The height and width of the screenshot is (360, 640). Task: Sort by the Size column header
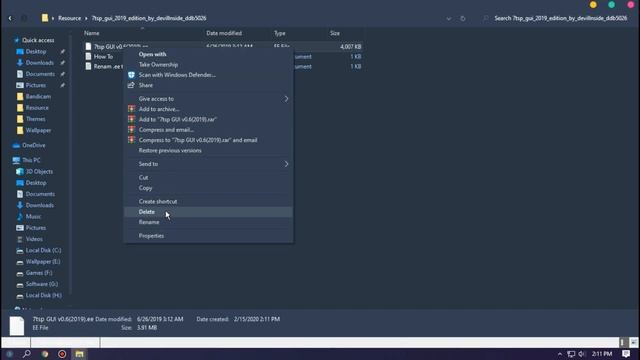[x=335, y=33]
